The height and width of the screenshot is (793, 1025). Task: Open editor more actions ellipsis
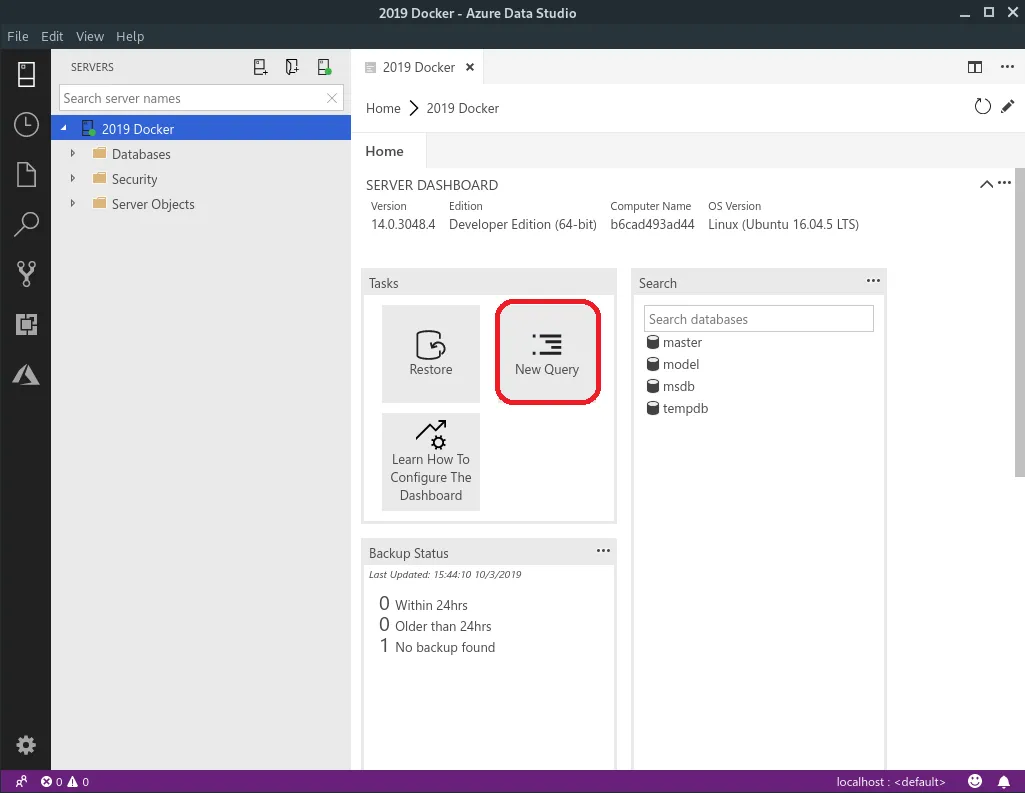1007,67
